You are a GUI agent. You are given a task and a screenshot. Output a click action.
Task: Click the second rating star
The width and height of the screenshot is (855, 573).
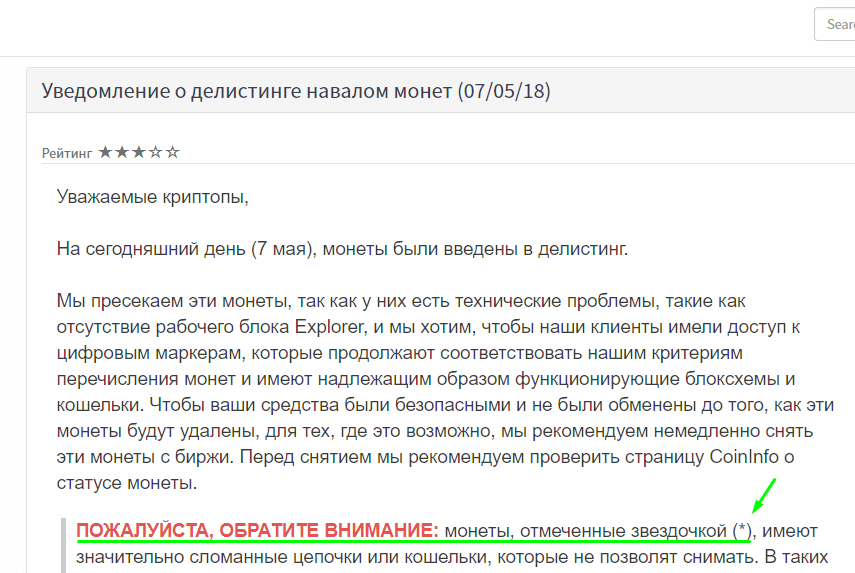coord(122,152)
